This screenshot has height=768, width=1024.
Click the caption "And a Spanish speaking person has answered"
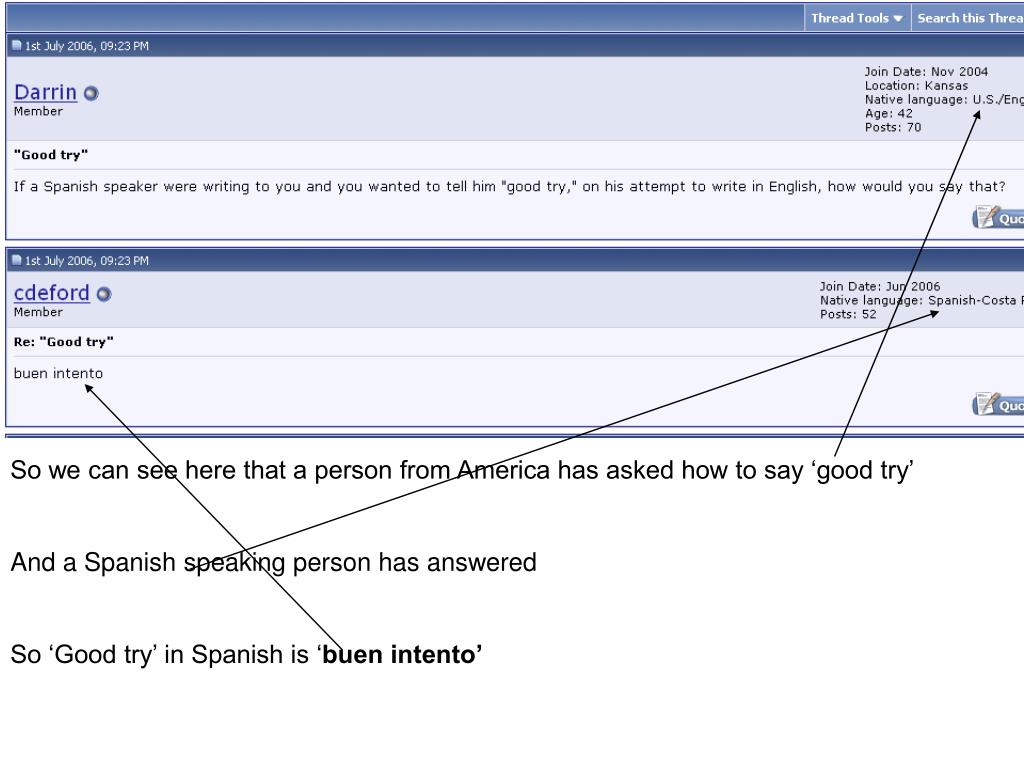point(274,563)
